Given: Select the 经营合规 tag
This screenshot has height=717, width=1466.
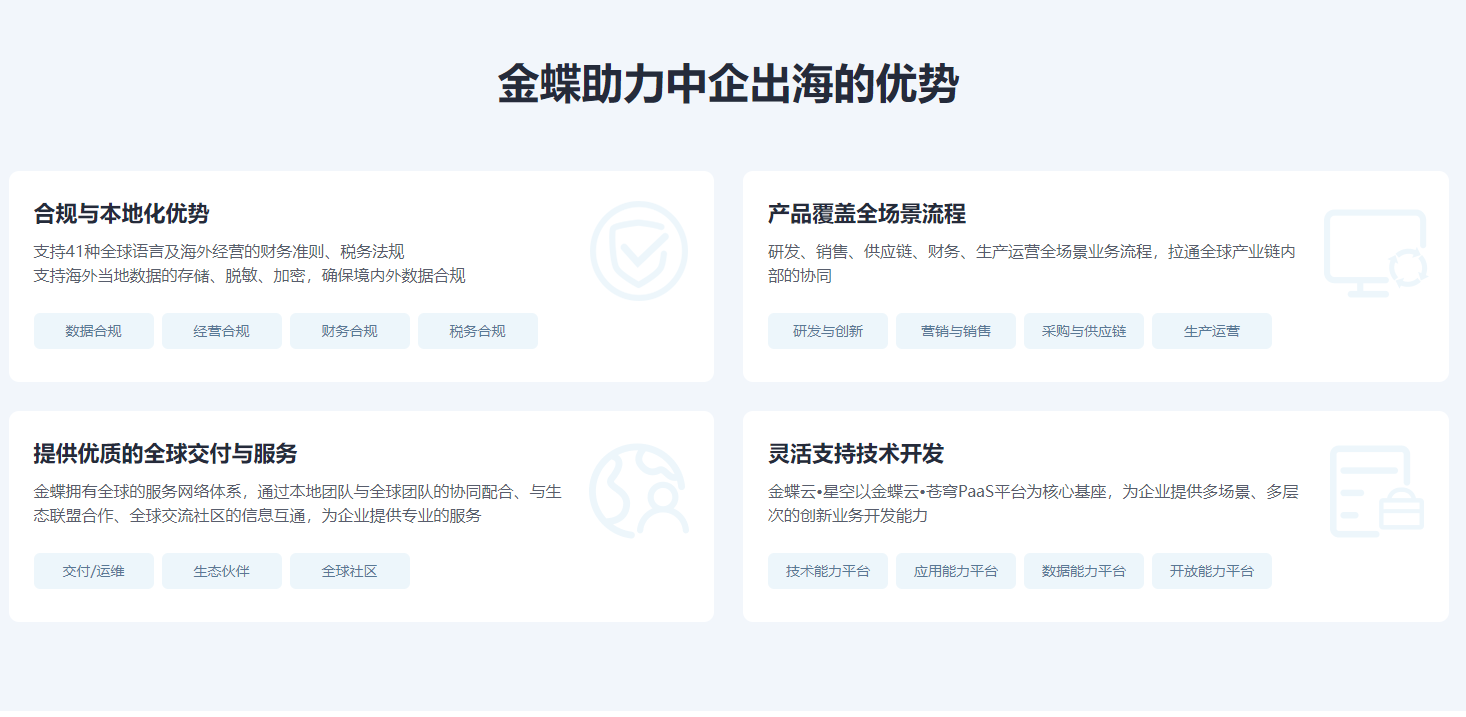Looking at the screenshot, I should pyautogui.click(x=222, y=331).
